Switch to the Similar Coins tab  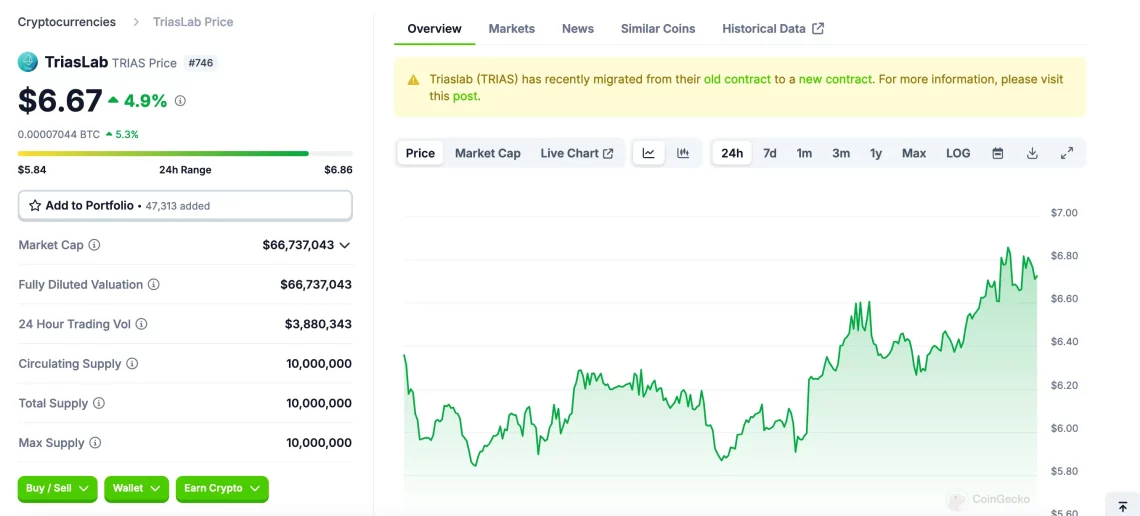(x=658, y=29)
